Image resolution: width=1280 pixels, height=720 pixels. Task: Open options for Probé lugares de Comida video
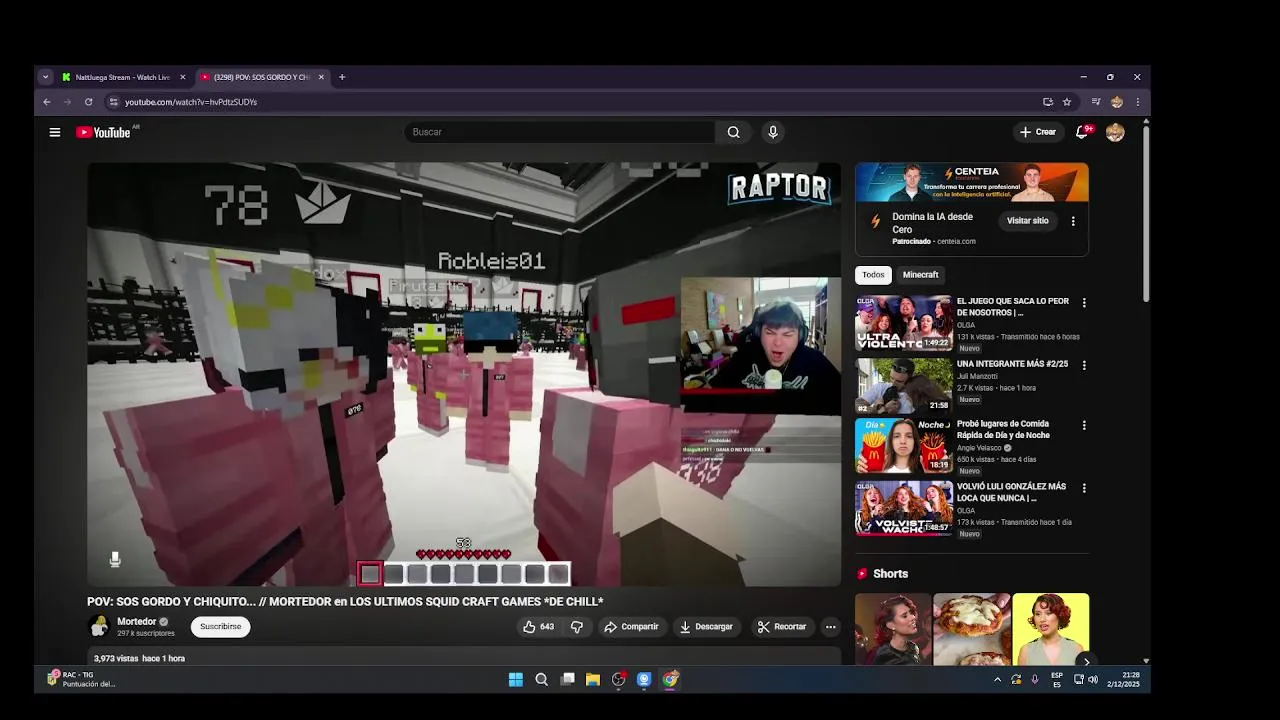point(1084,426)
